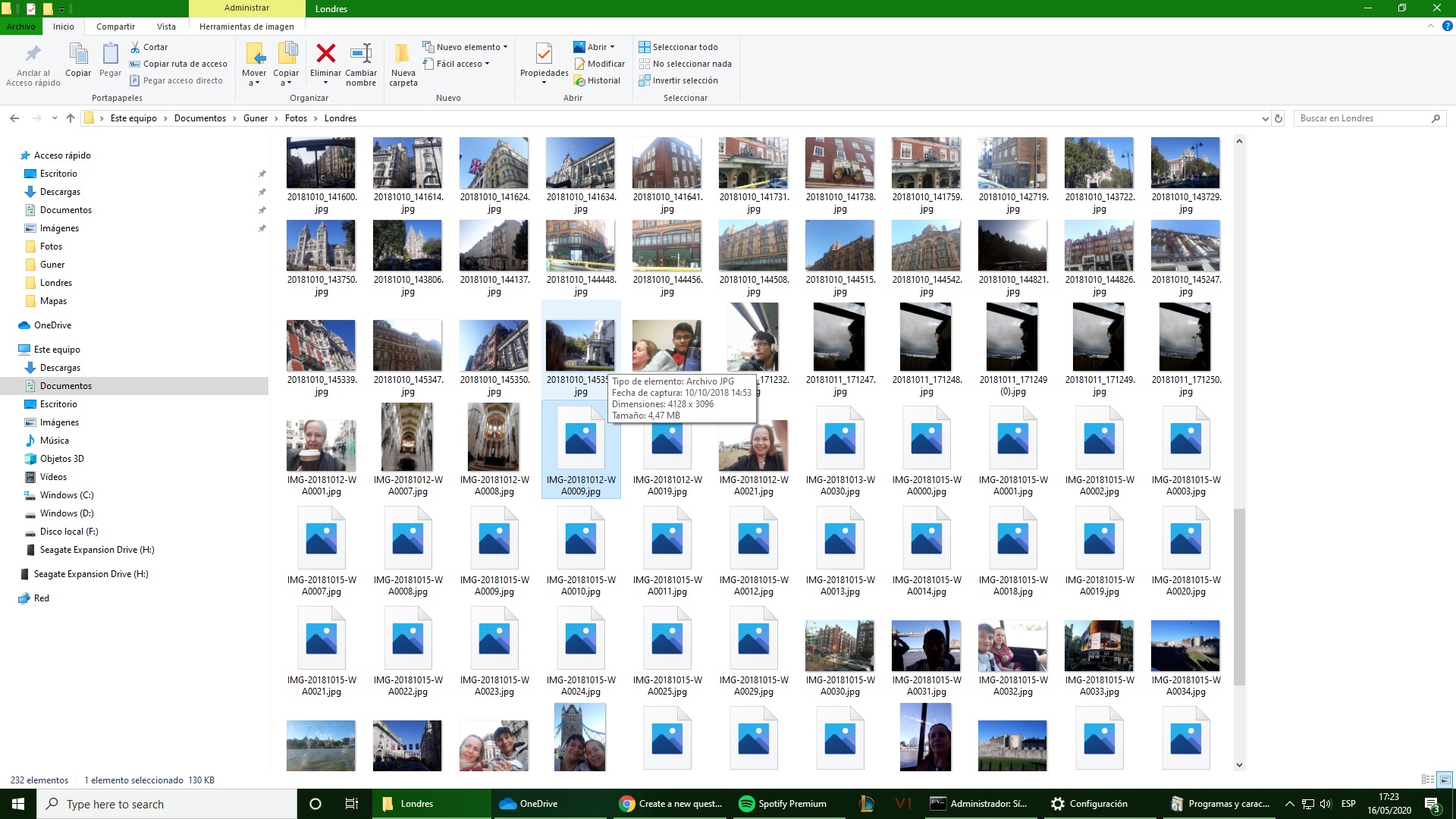Image resolution: width=1456 pixels, height=819 pixels.
Task: Refresh the Londres folder view
Action: coord(1279,118)
